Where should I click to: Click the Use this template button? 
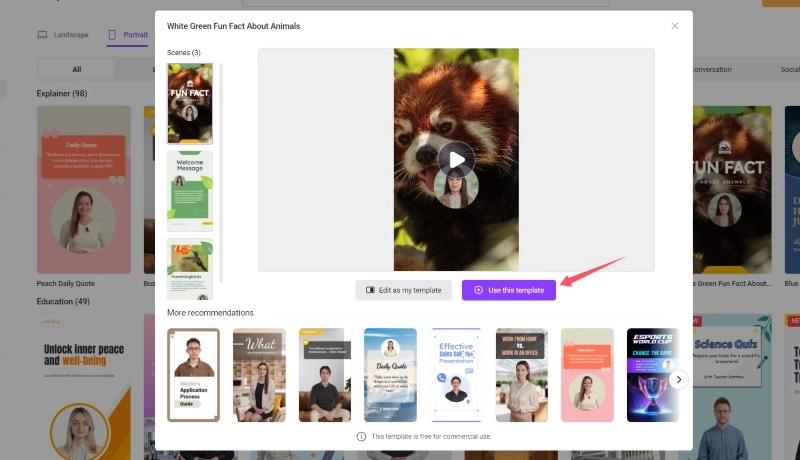coord(509,290)
